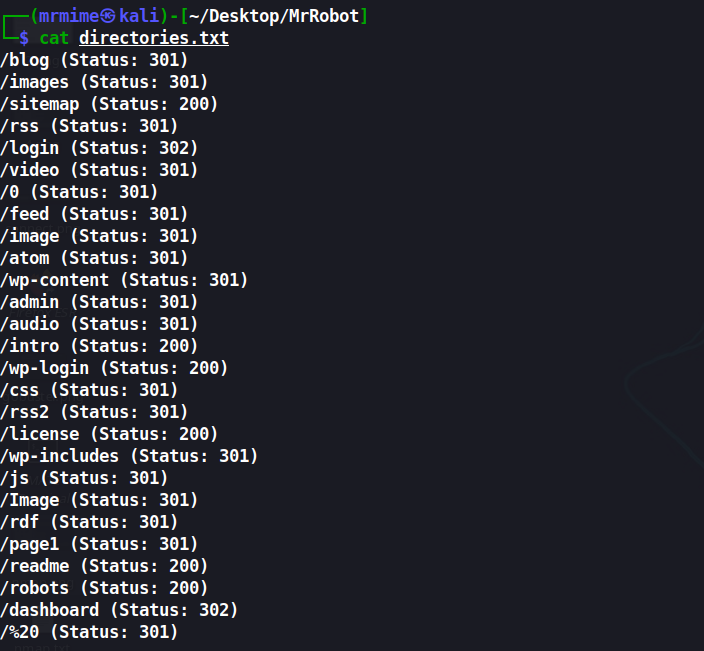Click the kali hostname in prompt
The height and width of the screenshot is (651, 704).
pos(139,16)
